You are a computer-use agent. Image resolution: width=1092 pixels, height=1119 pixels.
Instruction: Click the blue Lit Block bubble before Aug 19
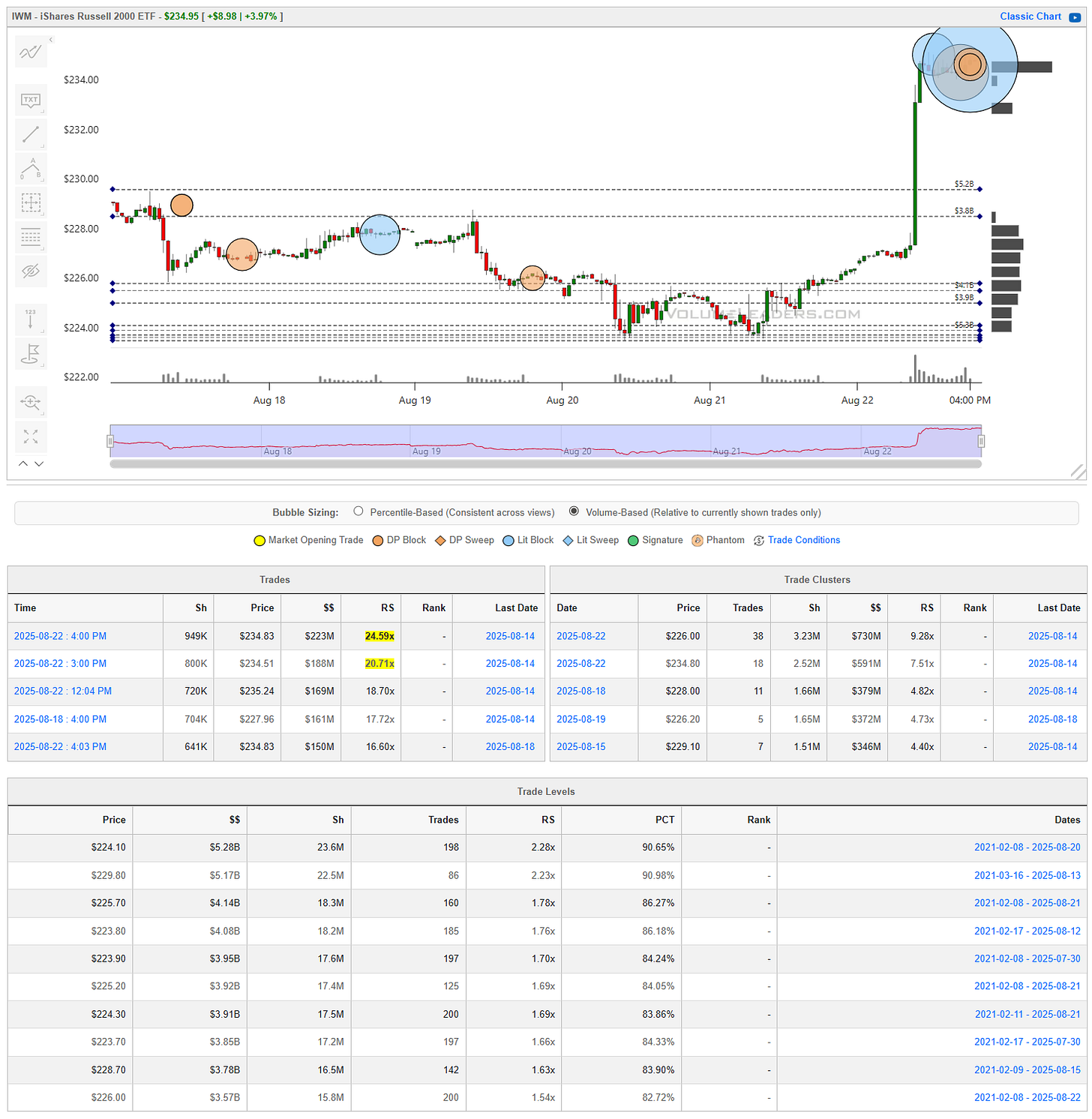point(379,235)
